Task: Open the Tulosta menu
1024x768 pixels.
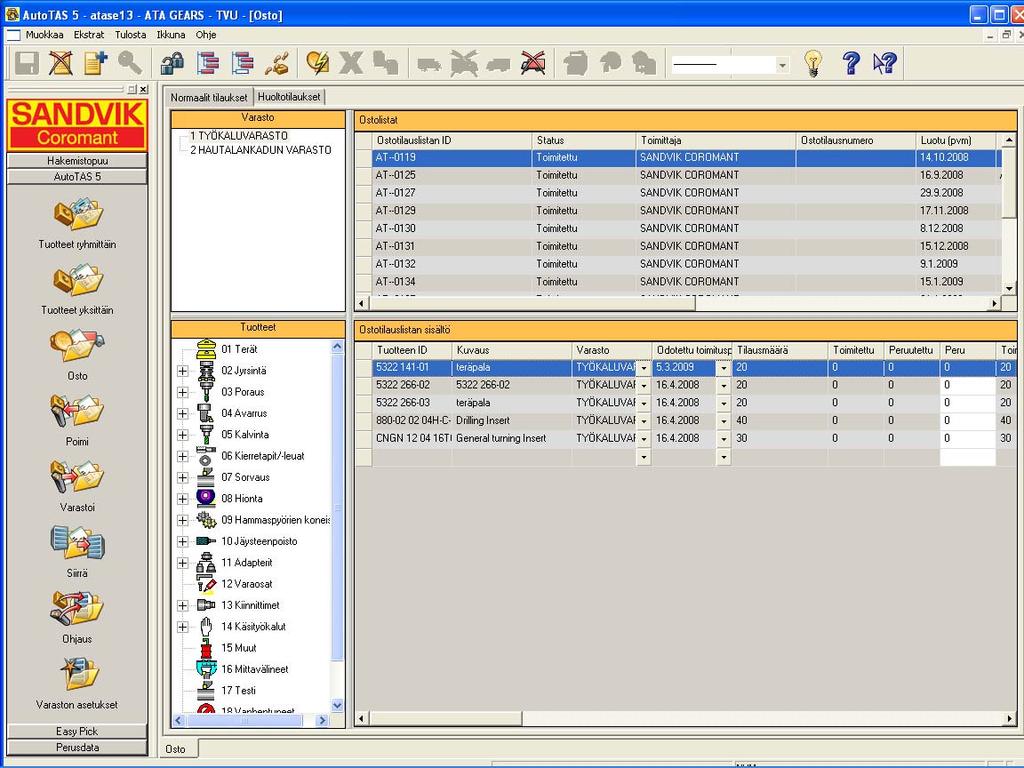Action: pyautogui.click(x=131, y=35)
